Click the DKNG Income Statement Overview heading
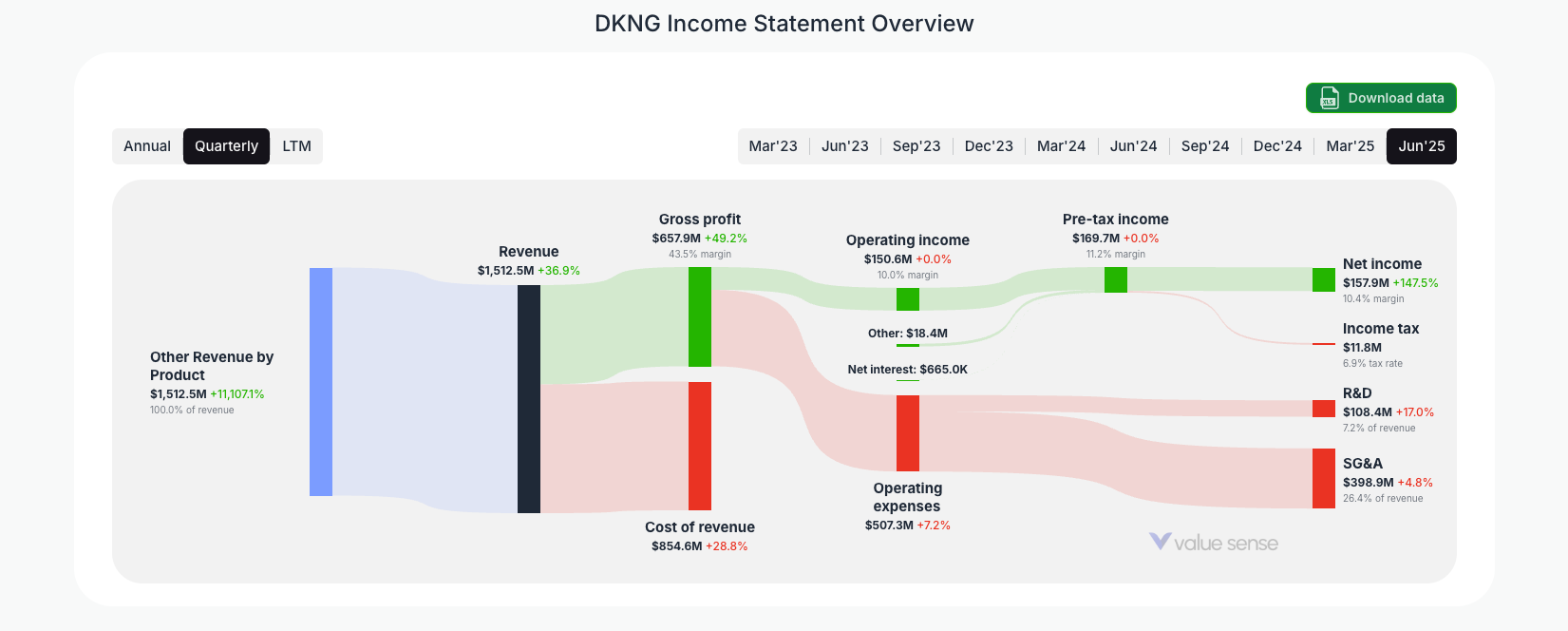The width and height of the screenshot is (1568, 631). (x=784, y=24)
